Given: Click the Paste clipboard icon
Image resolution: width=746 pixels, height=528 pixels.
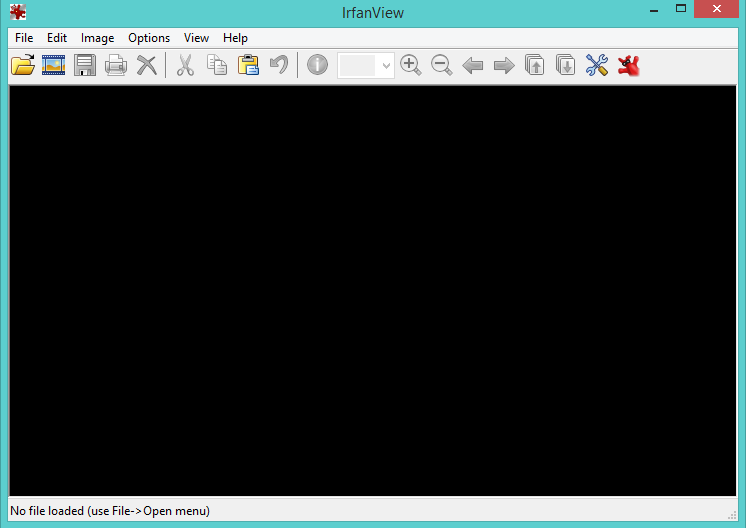Looking at the screenshot, I should (248, 66).
